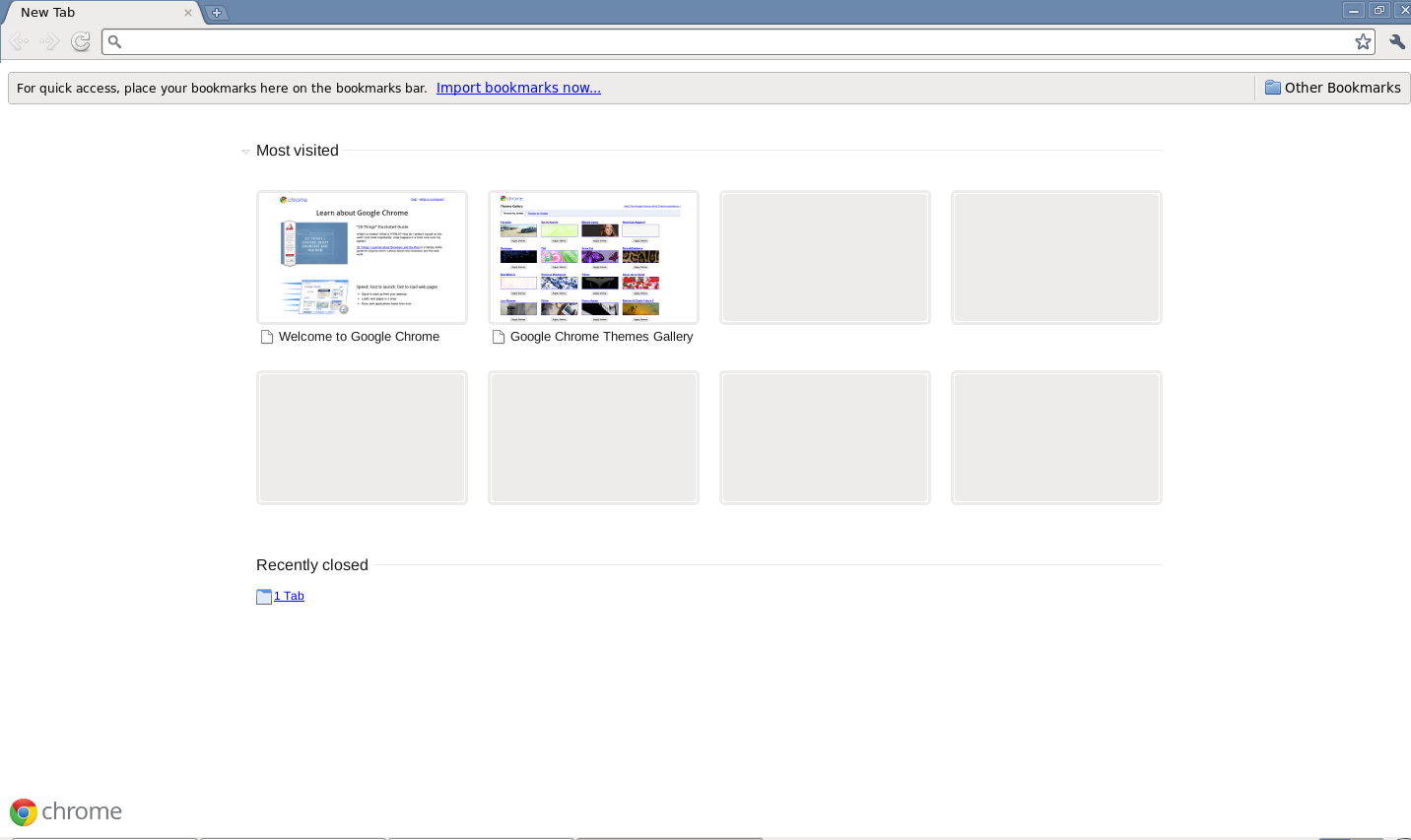Open the wrench settings menu
Viewport: 1411px width, 840px height.
tap(1396, 41)
